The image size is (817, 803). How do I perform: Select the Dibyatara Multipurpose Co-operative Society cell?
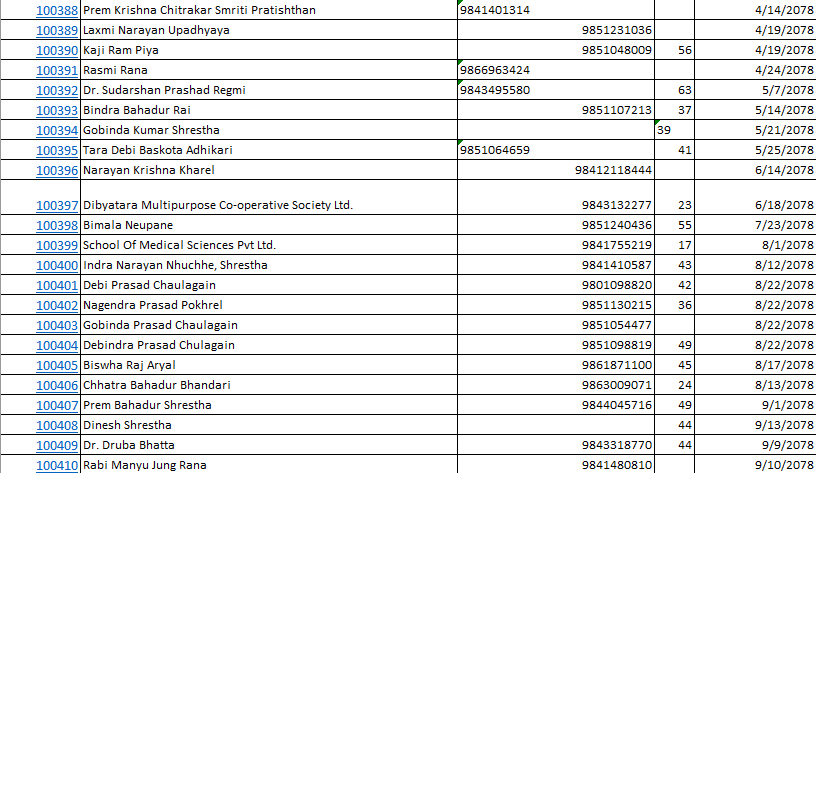(218, 205)
